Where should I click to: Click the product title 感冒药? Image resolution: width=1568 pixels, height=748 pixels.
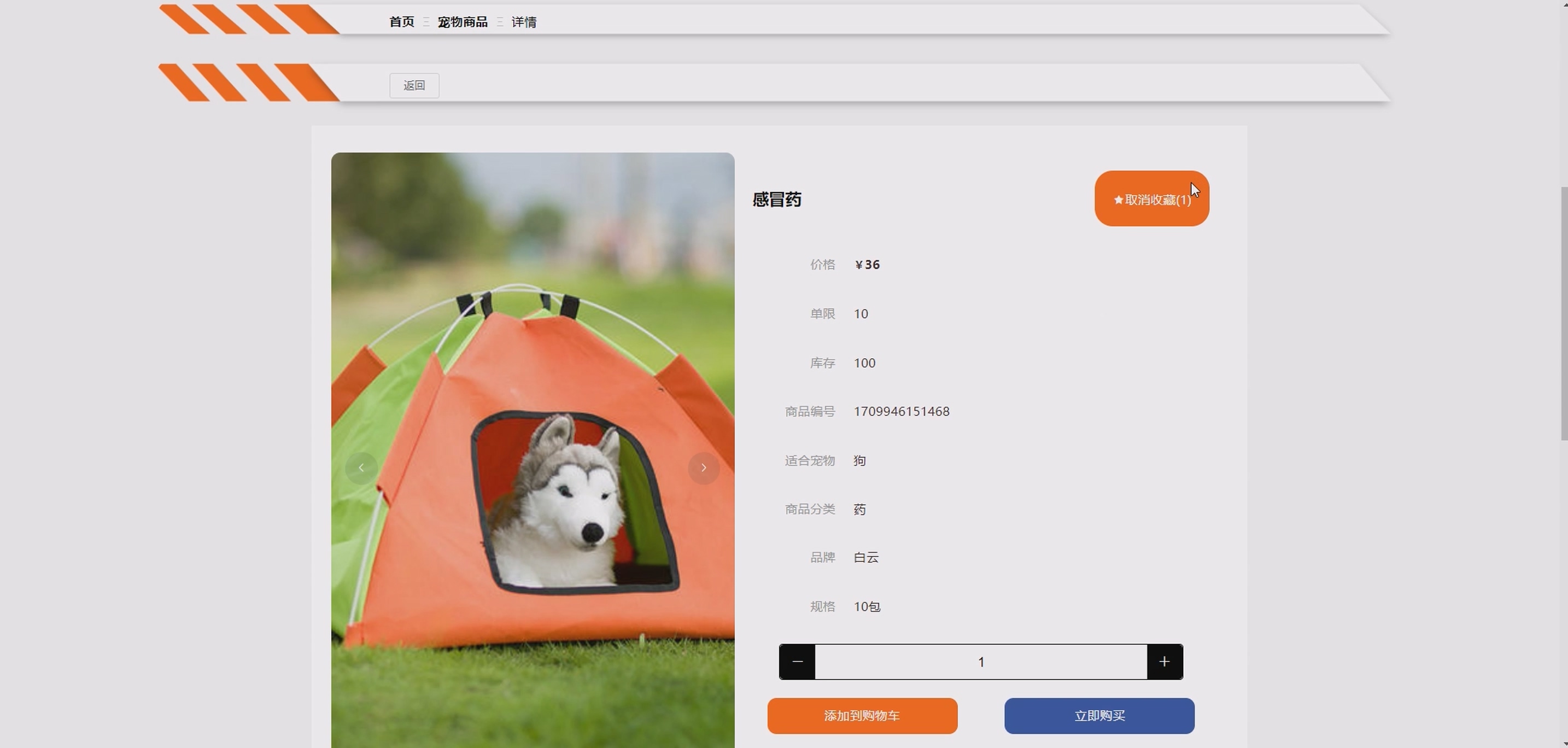pyautogui.click(x=777, y=200)
